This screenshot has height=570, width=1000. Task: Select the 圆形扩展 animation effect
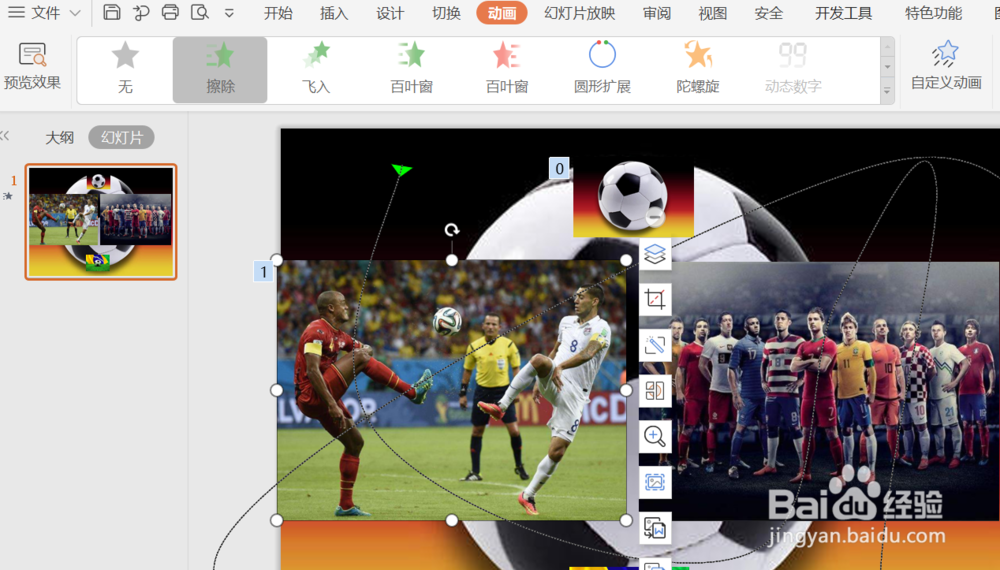(602, 69)
